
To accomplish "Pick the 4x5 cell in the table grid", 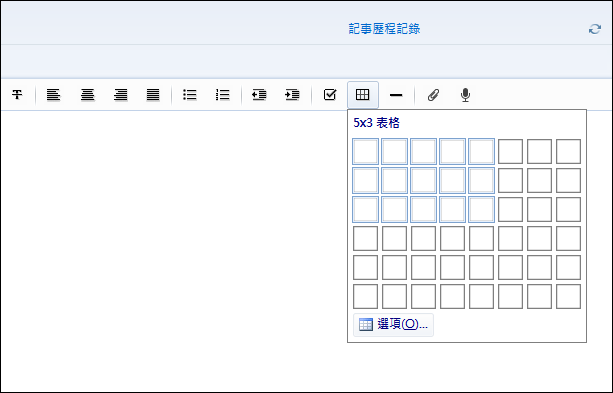I will coord(452,267).
